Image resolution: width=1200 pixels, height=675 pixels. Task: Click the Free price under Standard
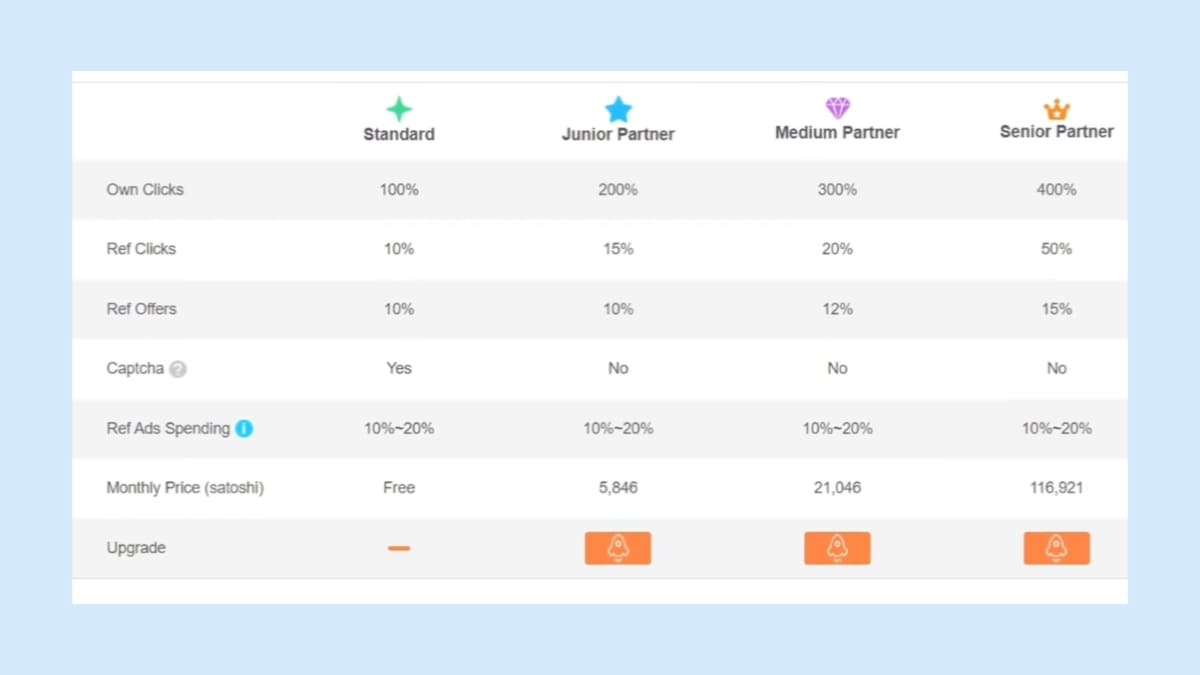pos(399,488)
